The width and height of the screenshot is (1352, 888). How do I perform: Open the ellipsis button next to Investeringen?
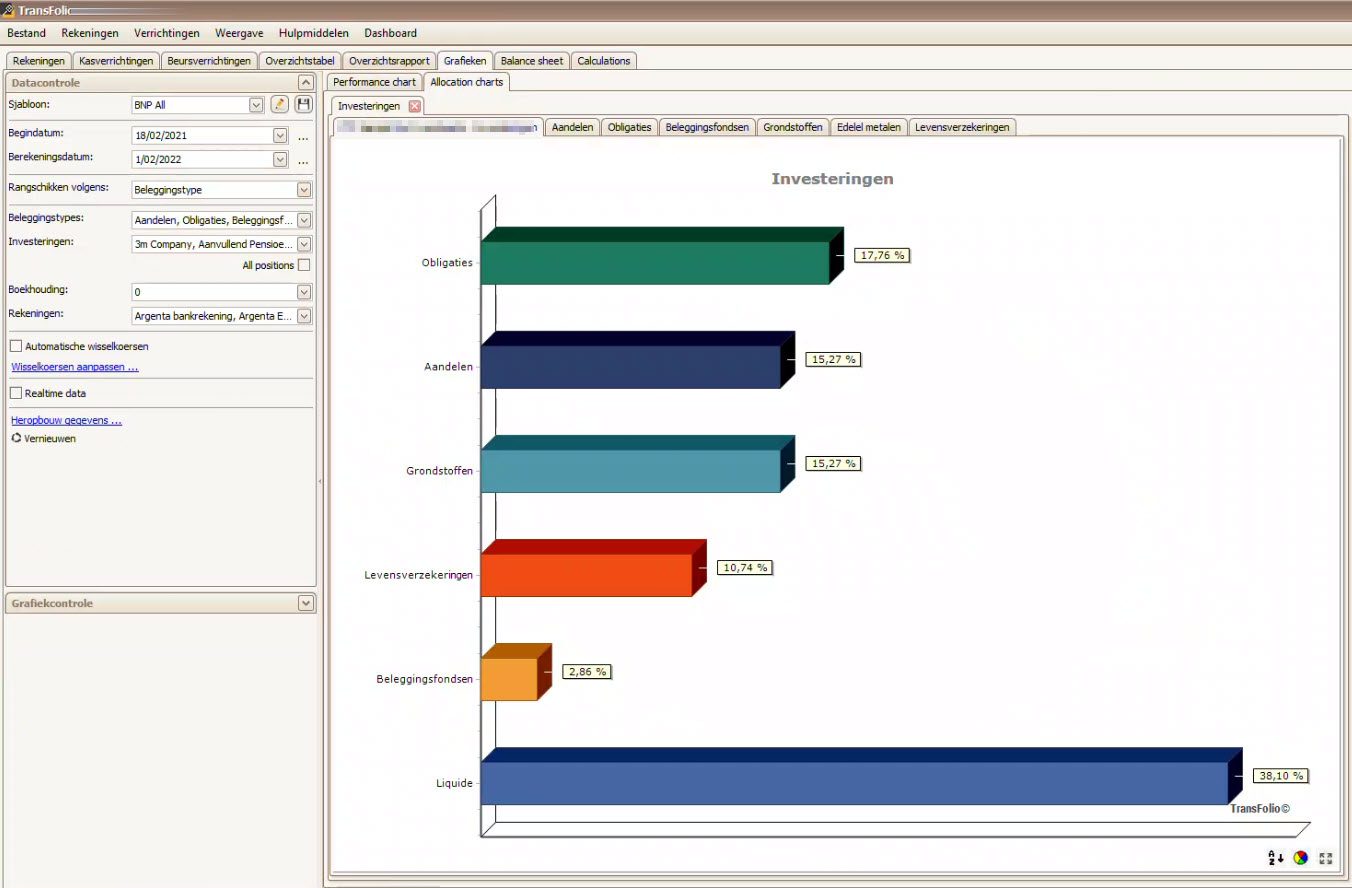click(x=304, y=244)
